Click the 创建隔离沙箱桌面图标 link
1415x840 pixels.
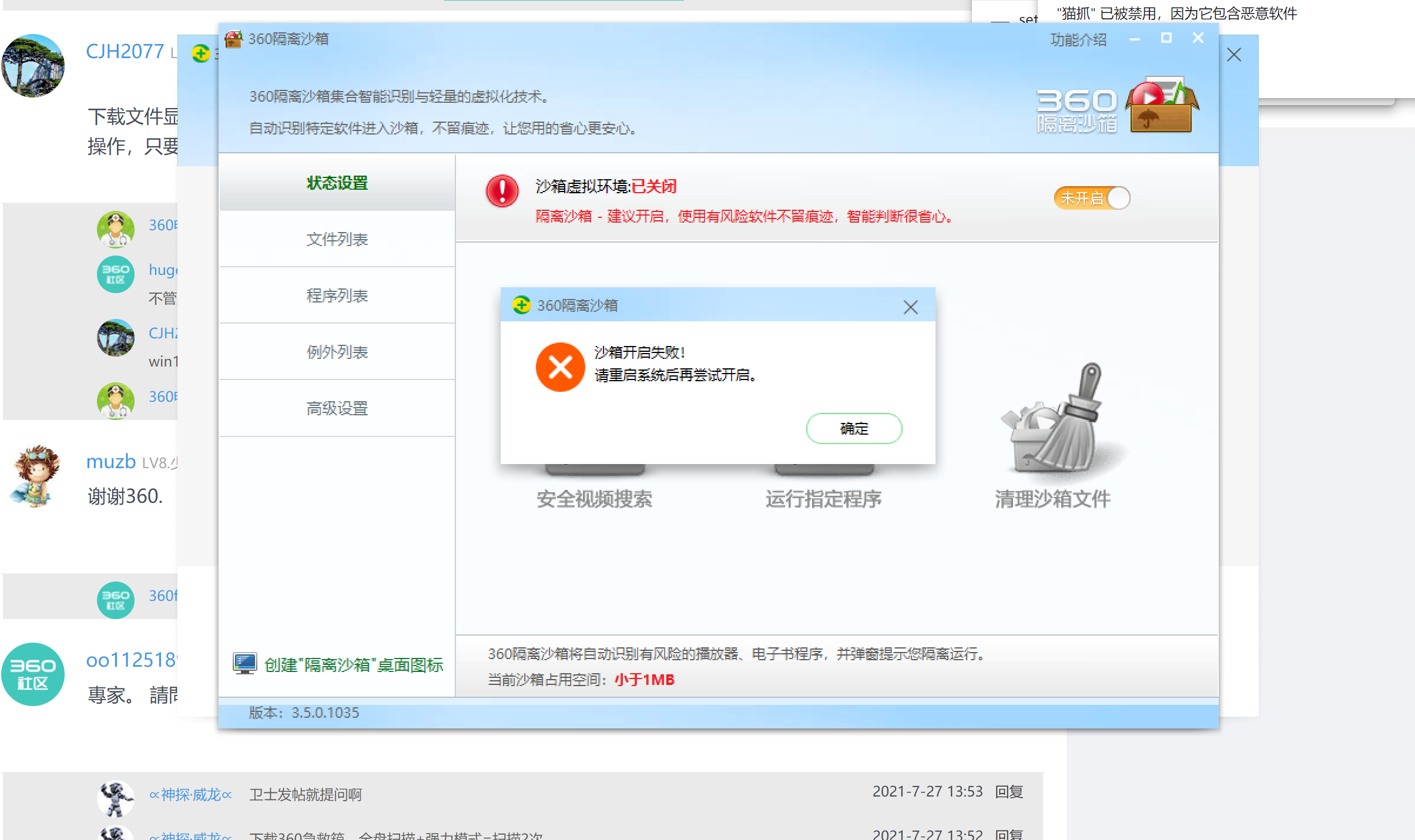tap(353, 664)
